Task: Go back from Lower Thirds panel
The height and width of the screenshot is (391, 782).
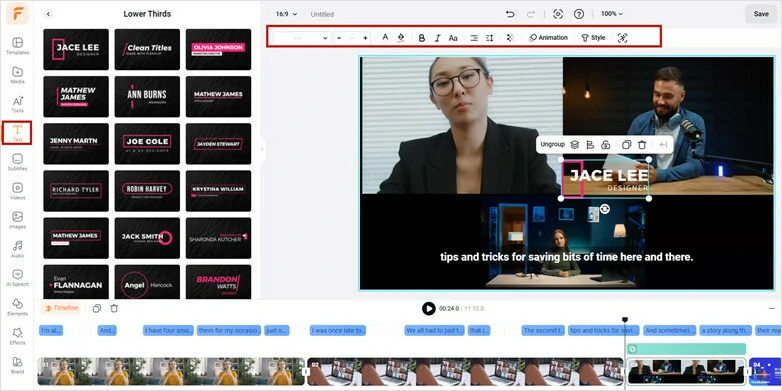Action: pyautogui.click(x=48, y=14)
